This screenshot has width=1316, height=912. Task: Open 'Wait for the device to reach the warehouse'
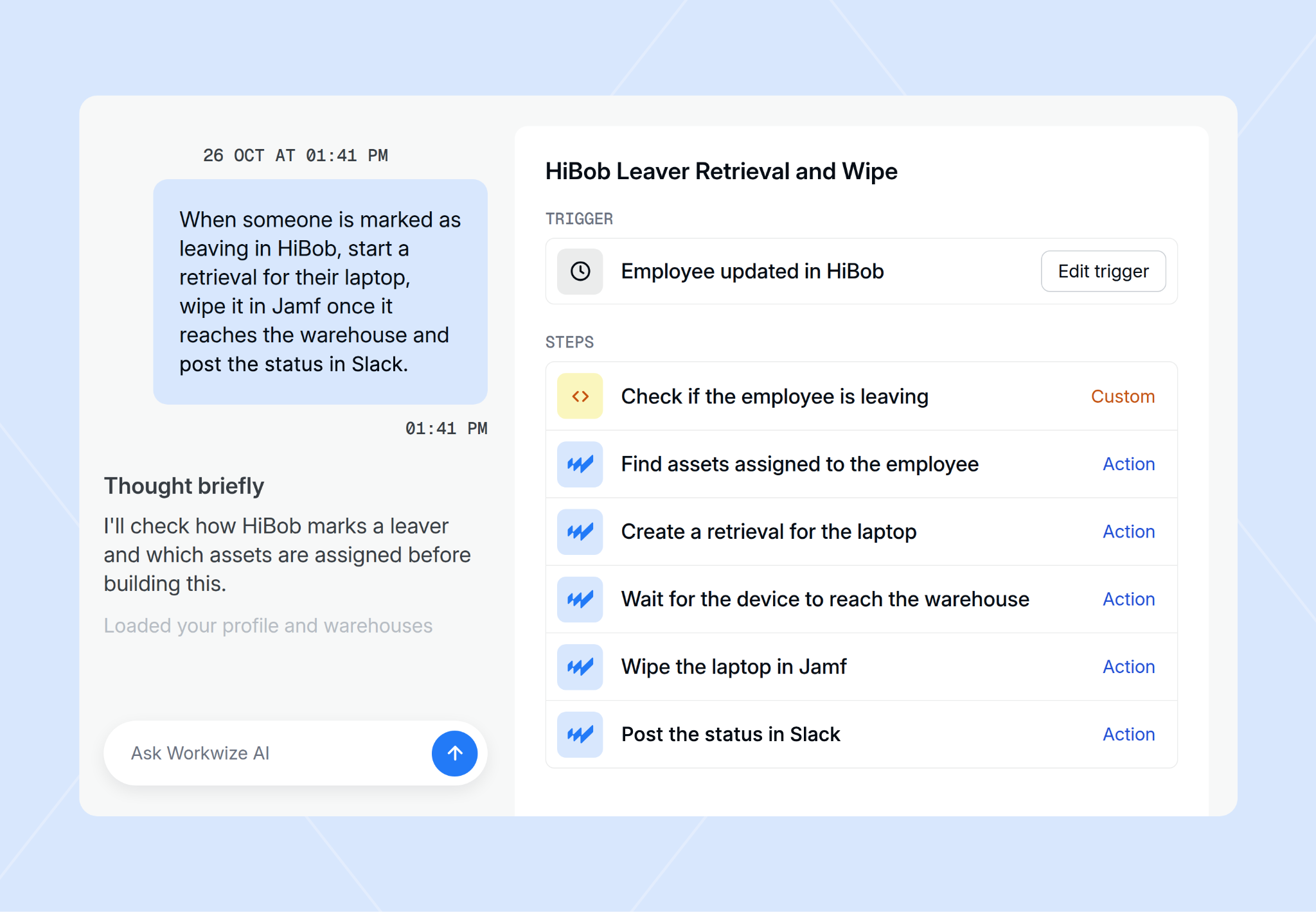861,599
